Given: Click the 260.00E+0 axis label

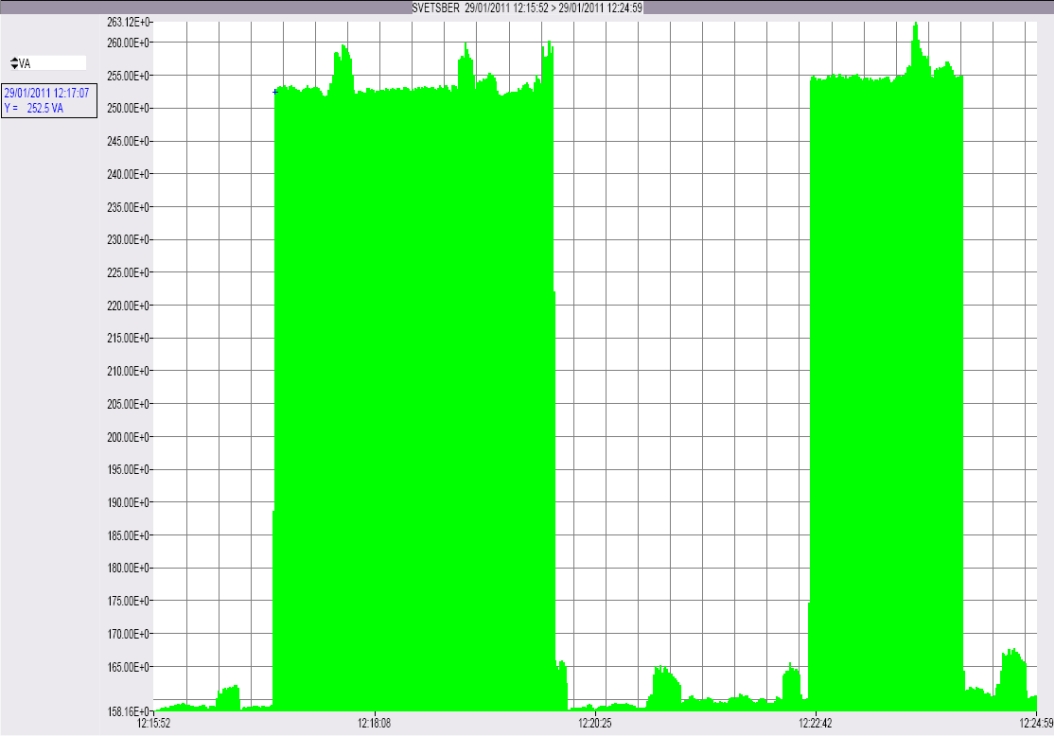Looking at the screenshot, I should [x=128, y=43].
